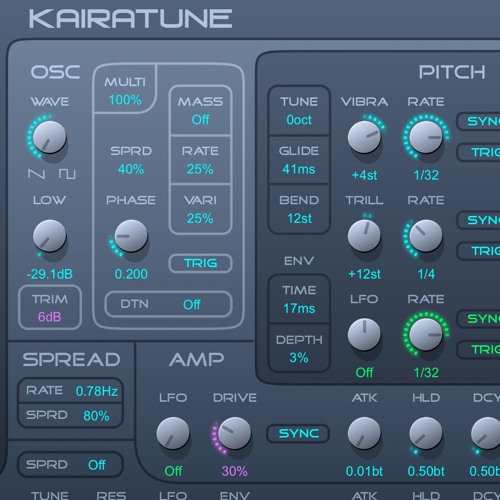Viewport: 500px width, 500px height.
Task: Toggle green SYNC beside LFO rate
Action: pyautogui.click(x=478, y=319)
